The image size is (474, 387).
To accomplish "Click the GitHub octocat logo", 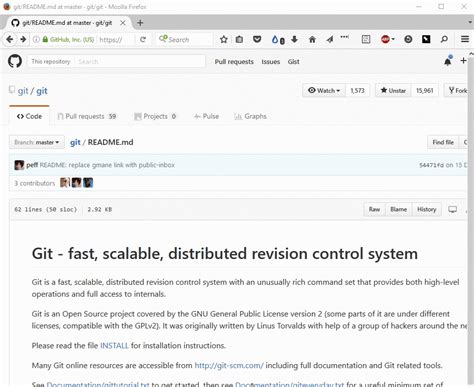I will 15,61.
